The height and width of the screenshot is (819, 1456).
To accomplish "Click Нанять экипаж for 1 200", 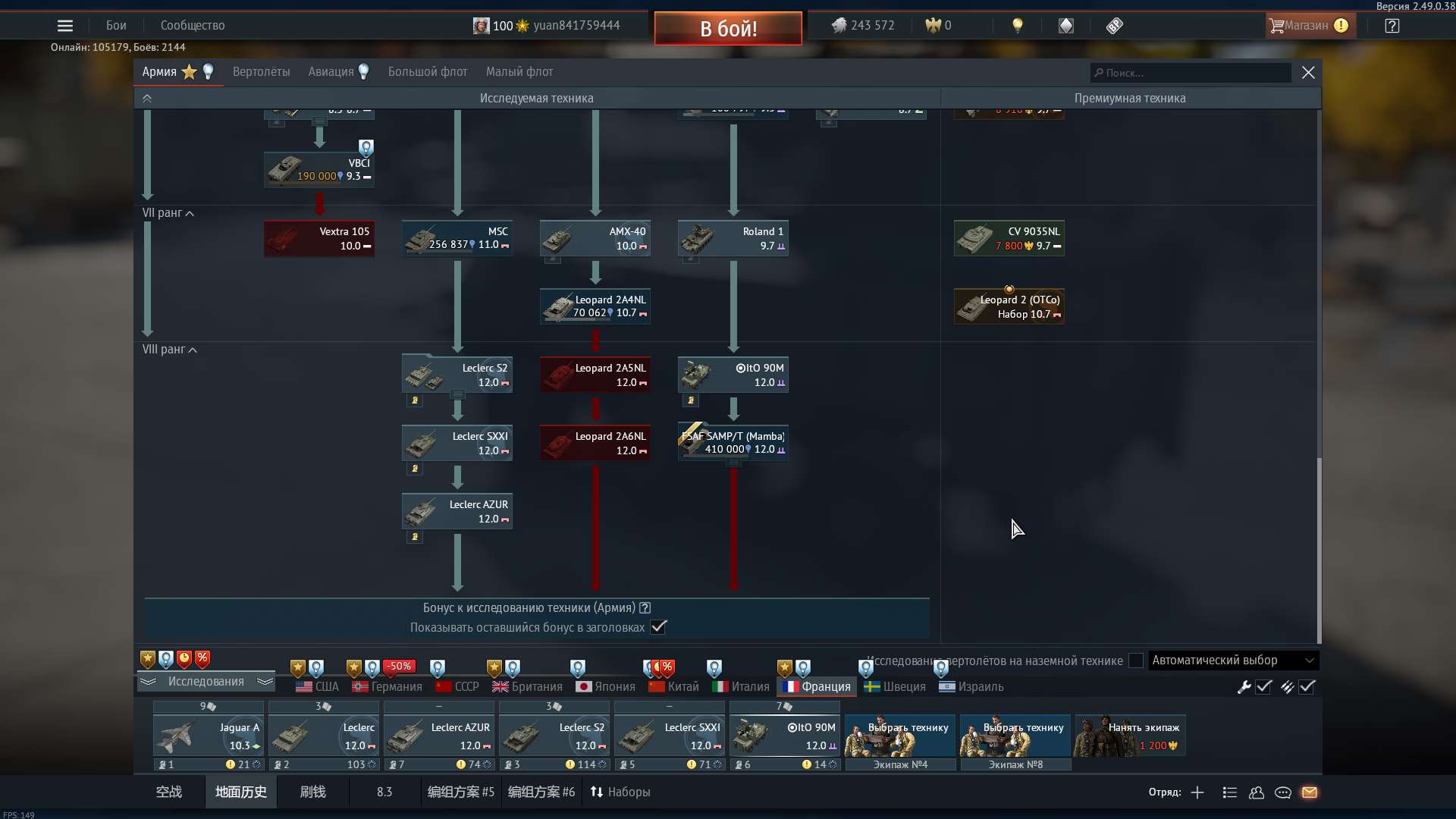I will 1130,736.
